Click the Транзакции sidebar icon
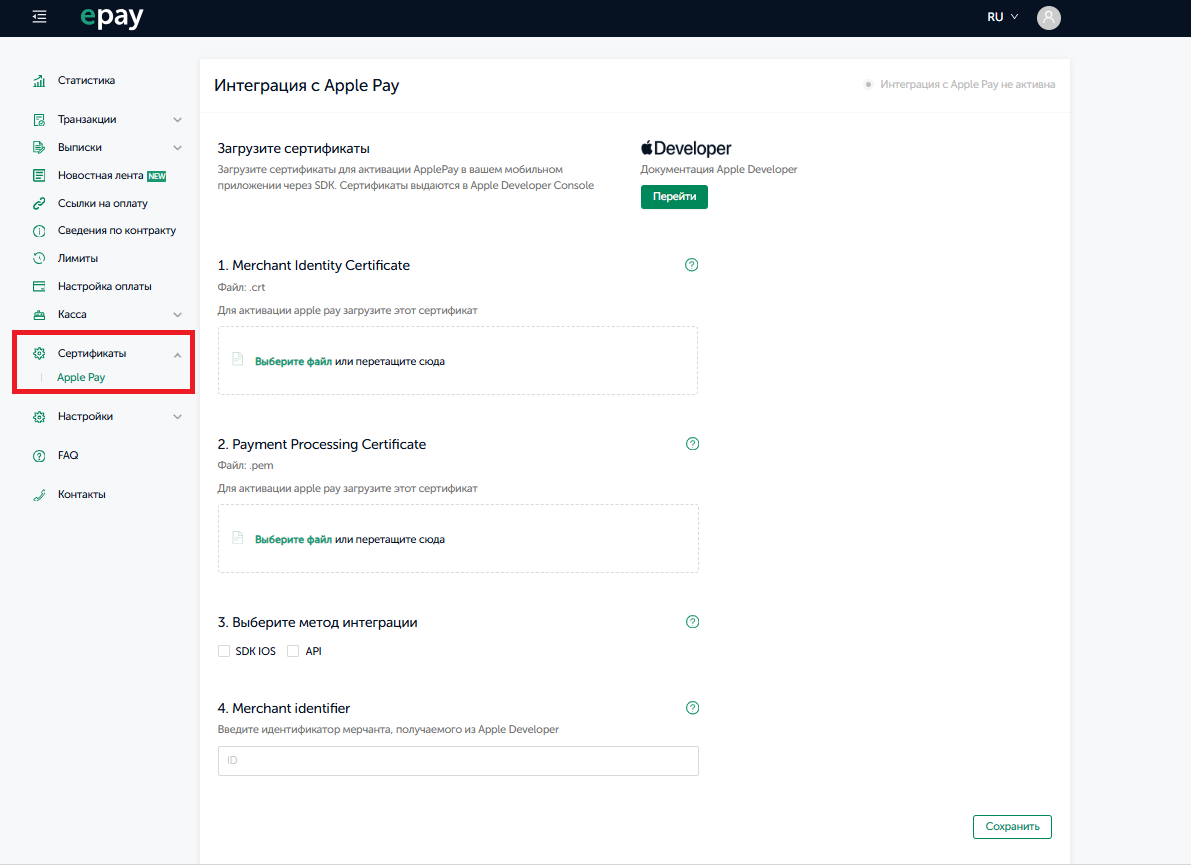 pyautogui.click(x=39, y=120)
